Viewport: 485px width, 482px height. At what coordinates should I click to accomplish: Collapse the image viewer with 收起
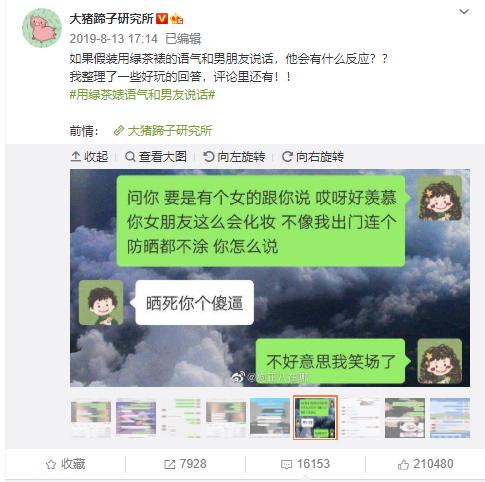[89, 156]
